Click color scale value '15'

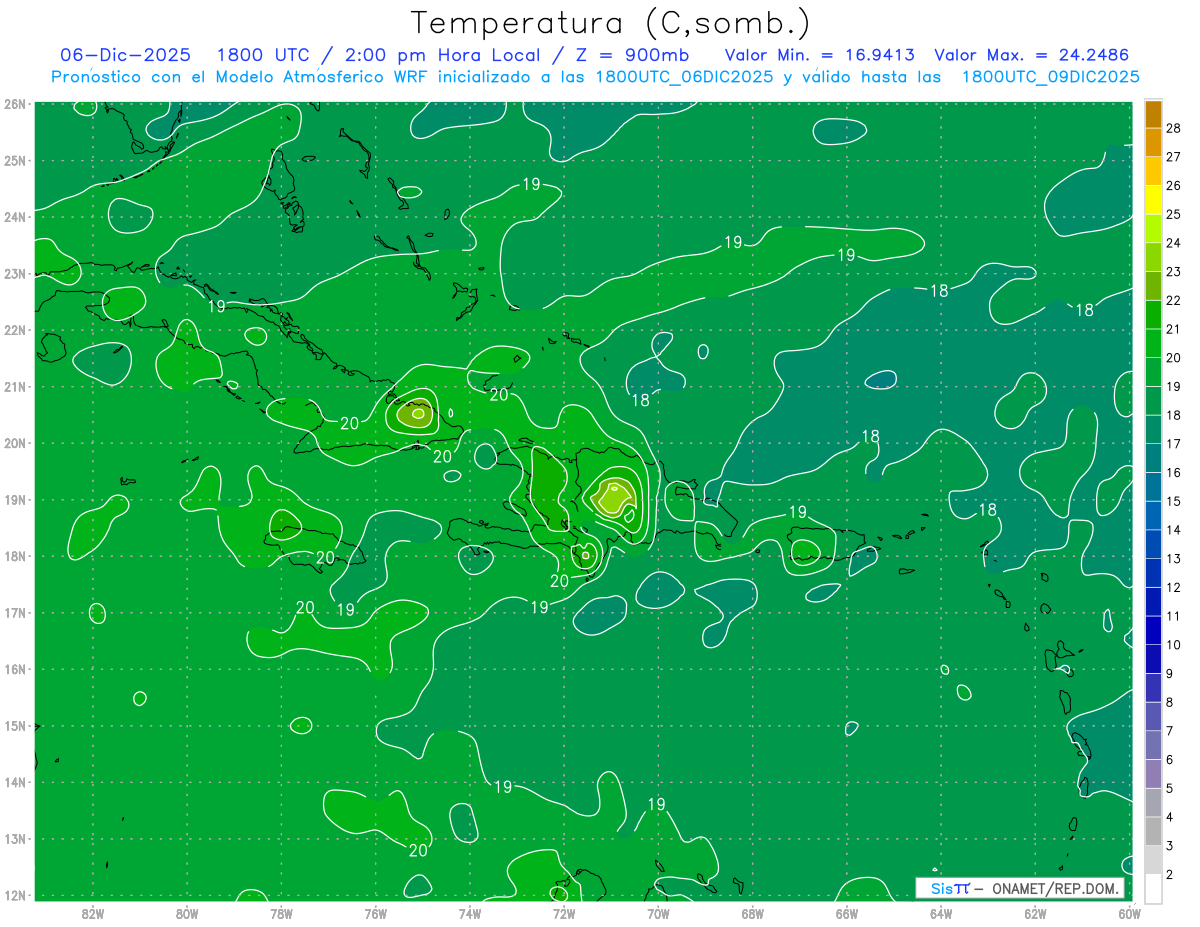point(1174,501)
